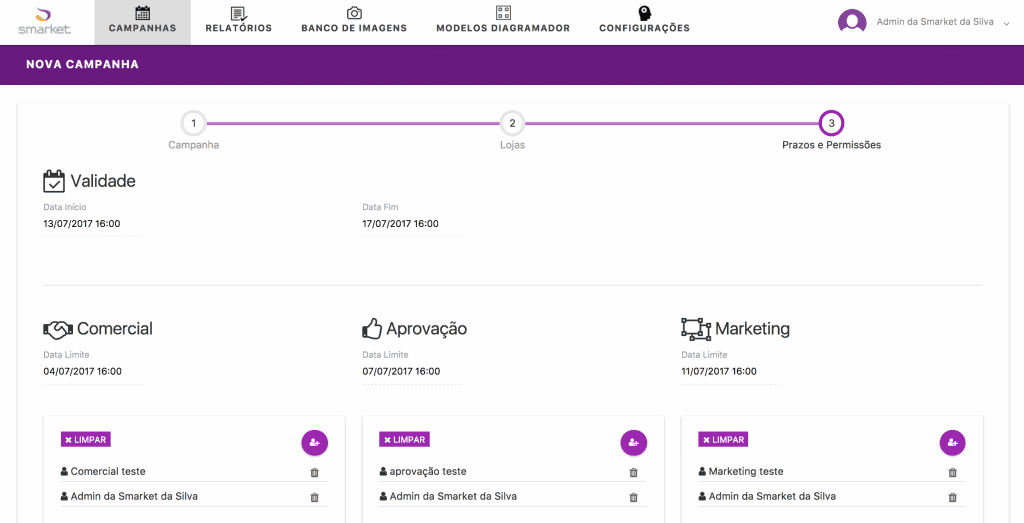This screenshot has width=1024, height=523.
Task: Open the Campanhas tab
Action: [x=142, y=21]
